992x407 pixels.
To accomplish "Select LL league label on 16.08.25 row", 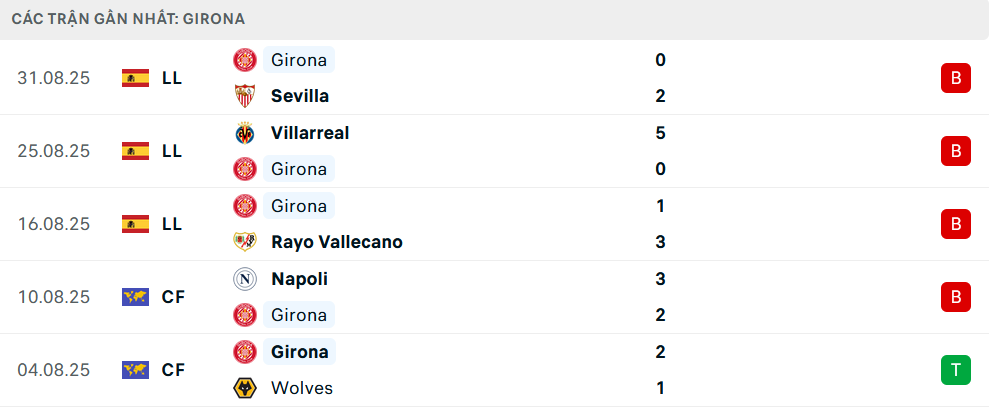I will [x=172, y=224].
